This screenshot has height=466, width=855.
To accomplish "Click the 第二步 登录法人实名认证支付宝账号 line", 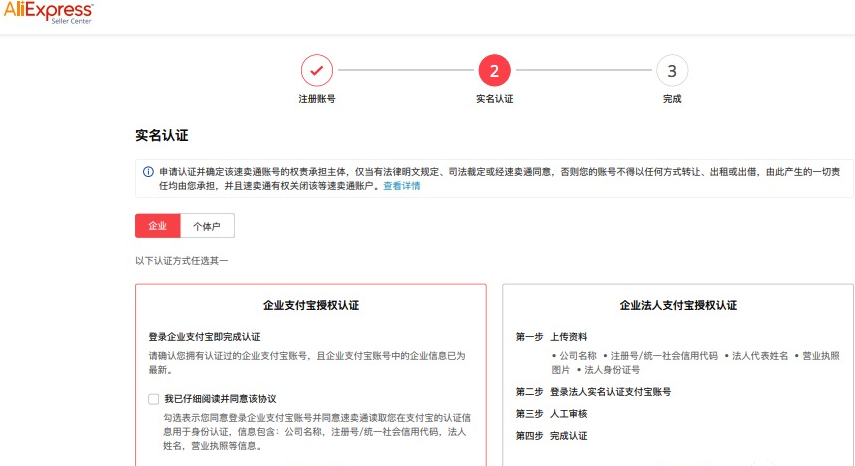I will [593, 392].
